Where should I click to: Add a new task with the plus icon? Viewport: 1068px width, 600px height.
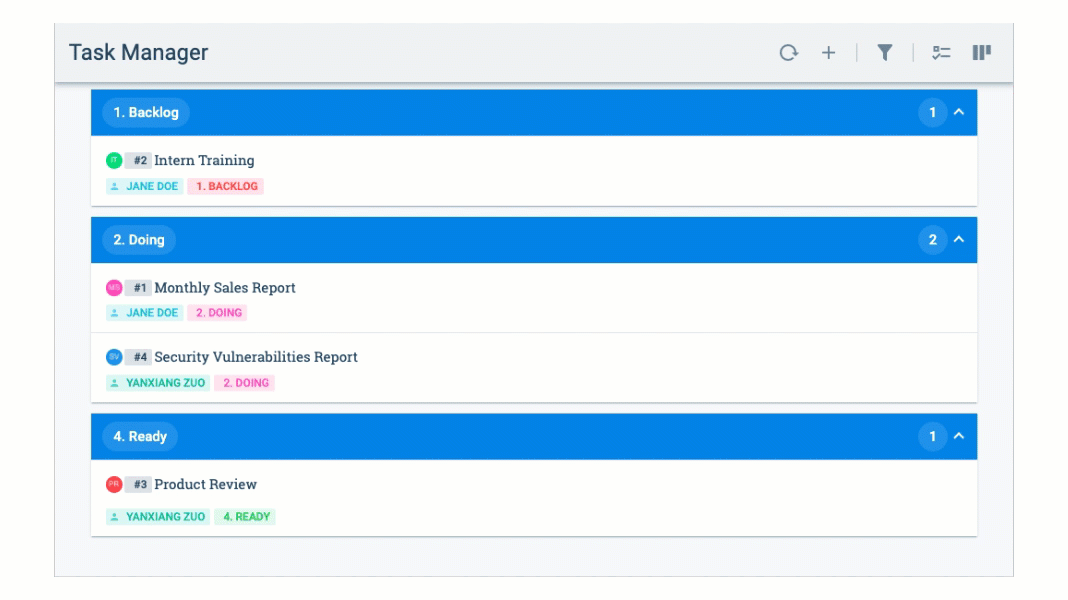coord(828,52)
